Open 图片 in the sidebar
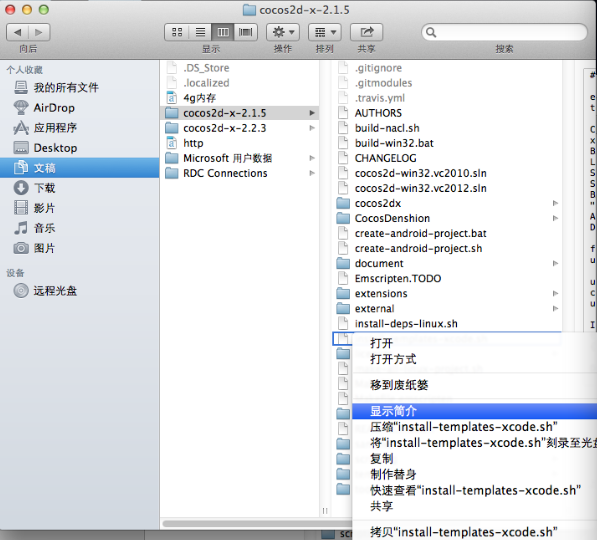This screenshot has width=597, height=540. 80,248
